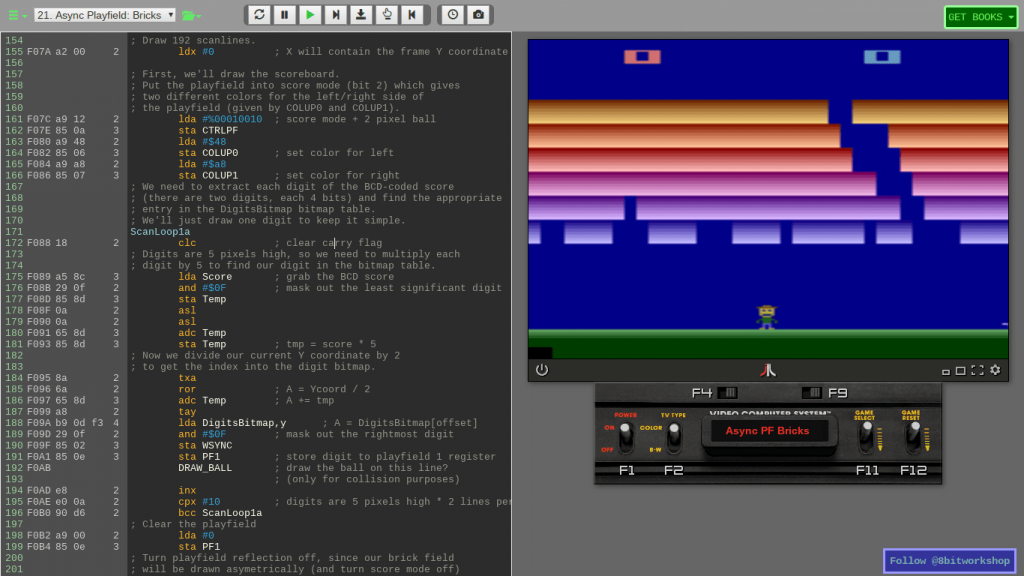Expand the caret next to the hamburger menu
The width and height of the screenshot is (1024, 576).
(23, 14)
